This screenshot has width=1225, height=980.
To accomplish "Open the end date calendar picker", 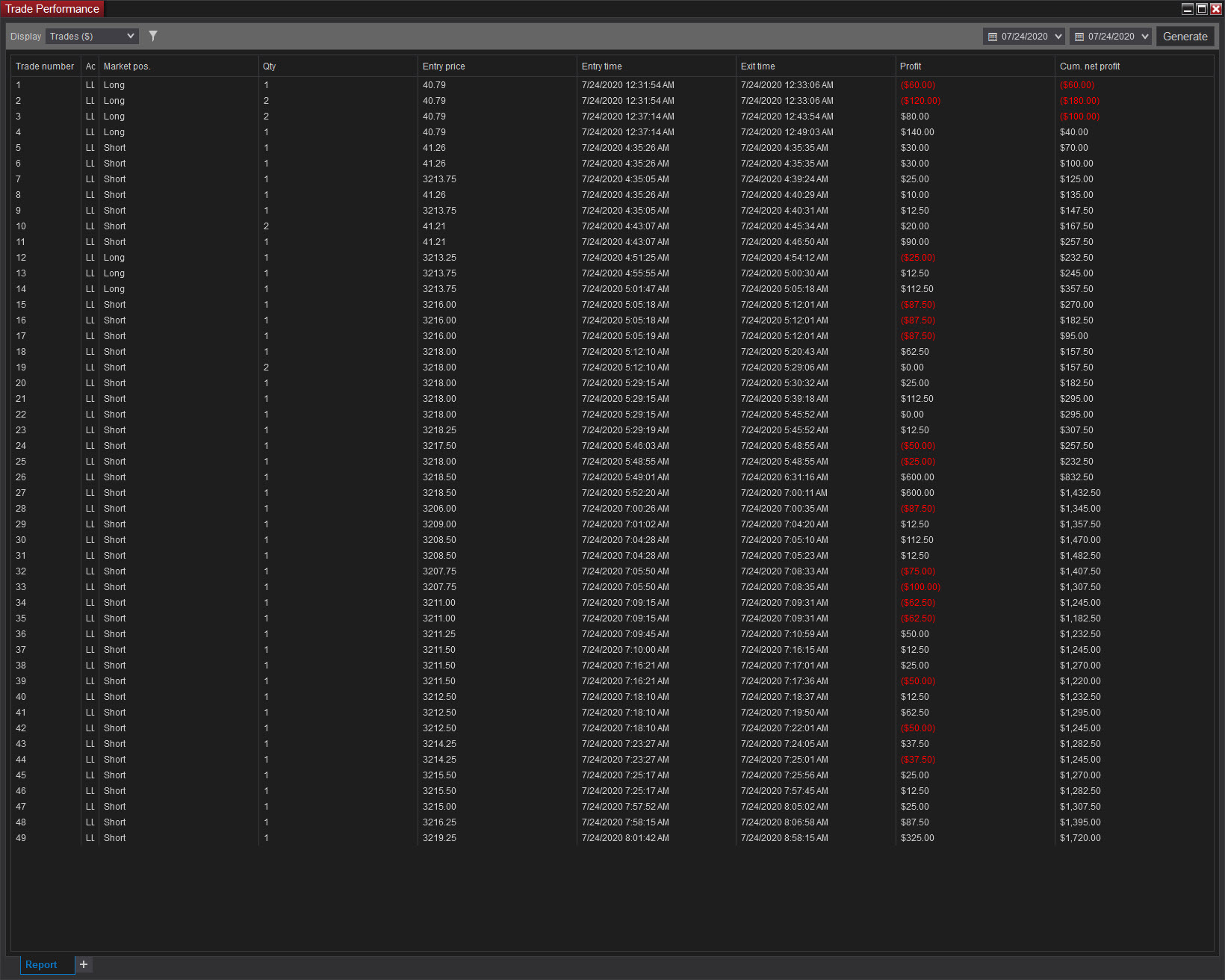I will pyautogui.click(x=1079, y=37).
